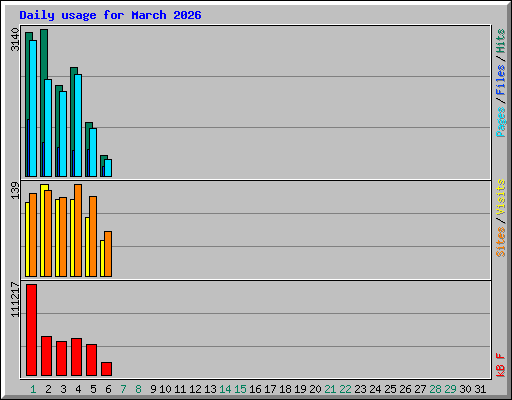Image resolution: width=512 pixels, height=400 pixels.
Task: Click day 29 on the x-axis
Action: click(450, 389)
